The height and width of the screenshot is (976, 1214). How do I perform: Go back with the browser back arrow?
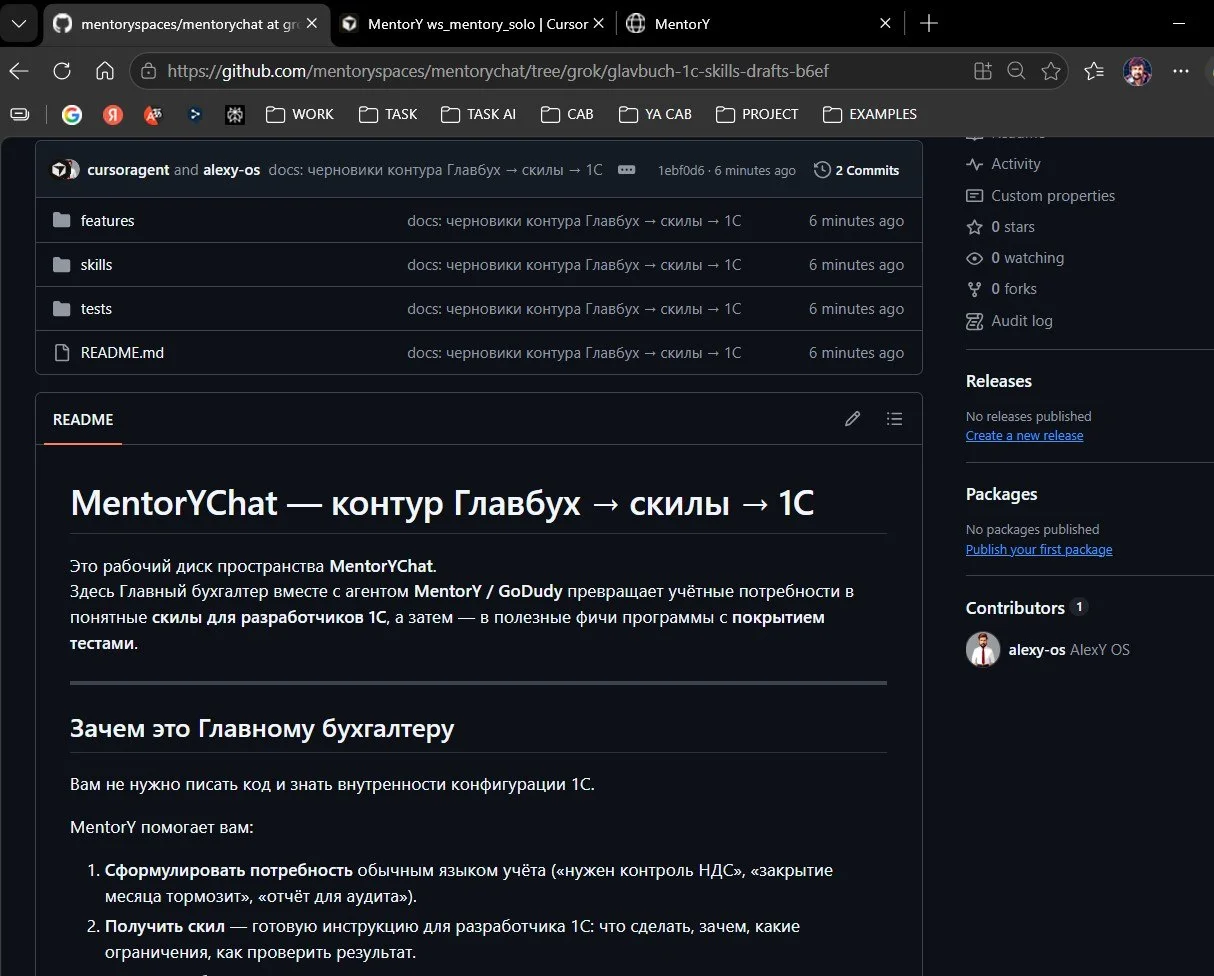click(19, 71)
